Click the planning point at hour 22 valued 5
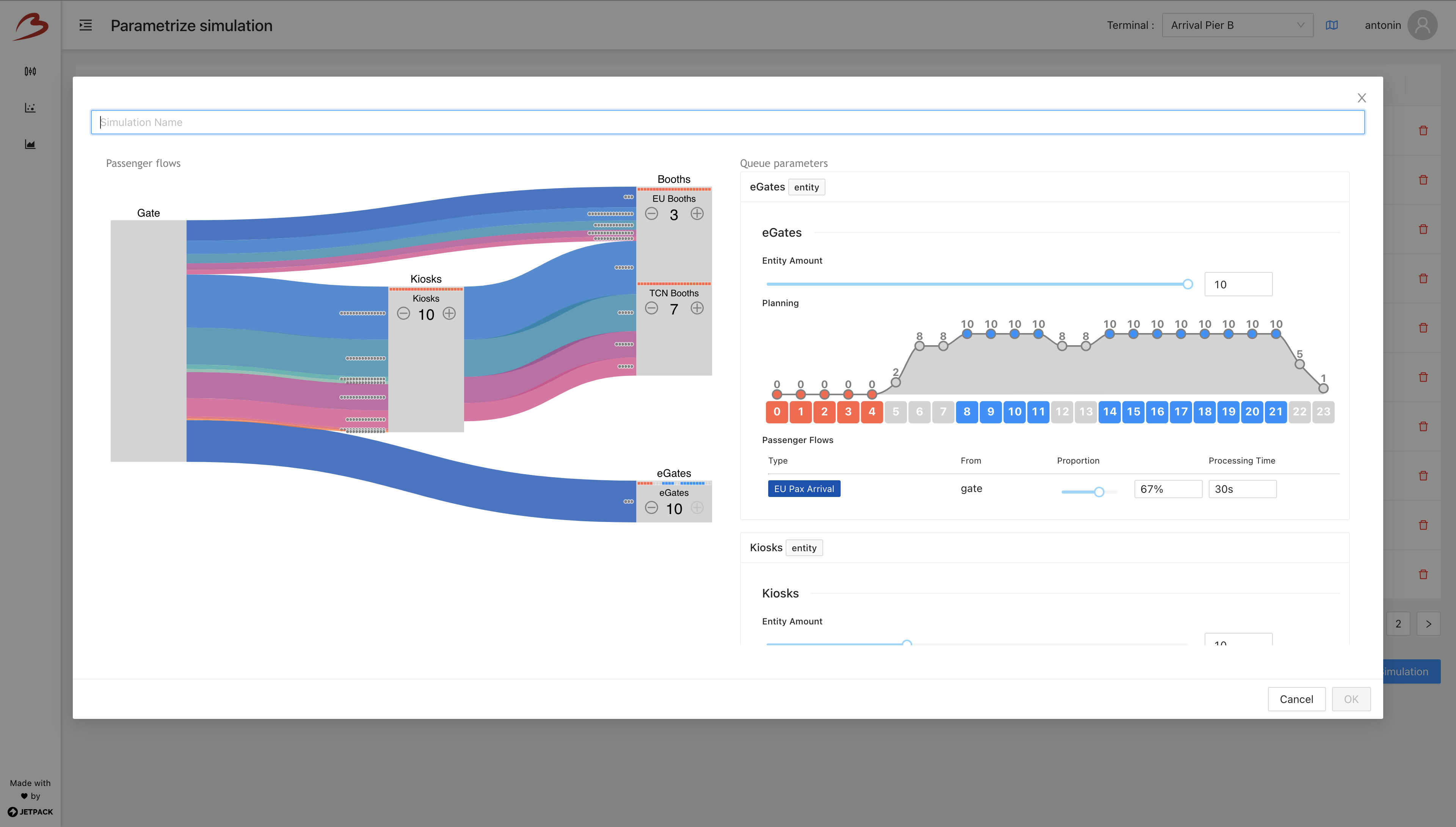Image resolution: width=1456 pixels, height=827 pixels. (x=1299, y=364)
